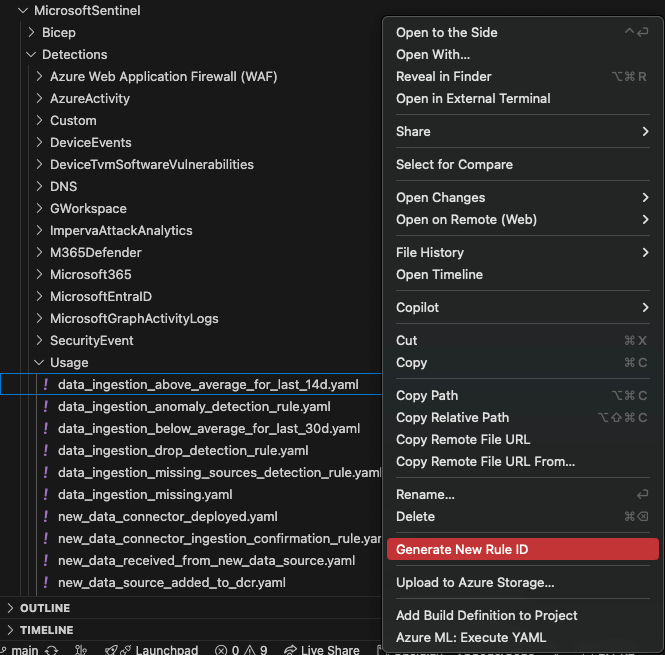Choose Rename... in context menu
The image size is (665, 655).
click(x=522, y=495)
